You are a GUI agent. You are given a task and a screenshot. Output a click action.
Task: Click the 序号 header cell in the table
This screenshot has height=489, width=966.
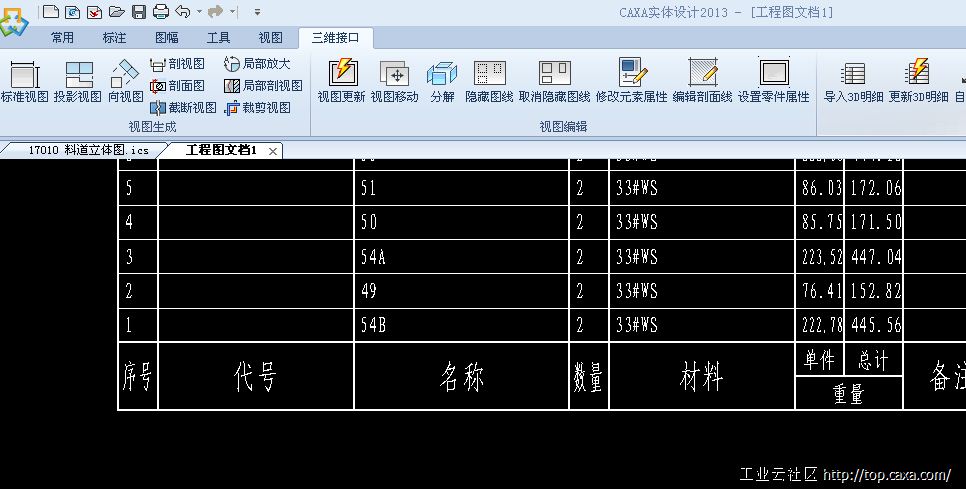tap(137, 376)
